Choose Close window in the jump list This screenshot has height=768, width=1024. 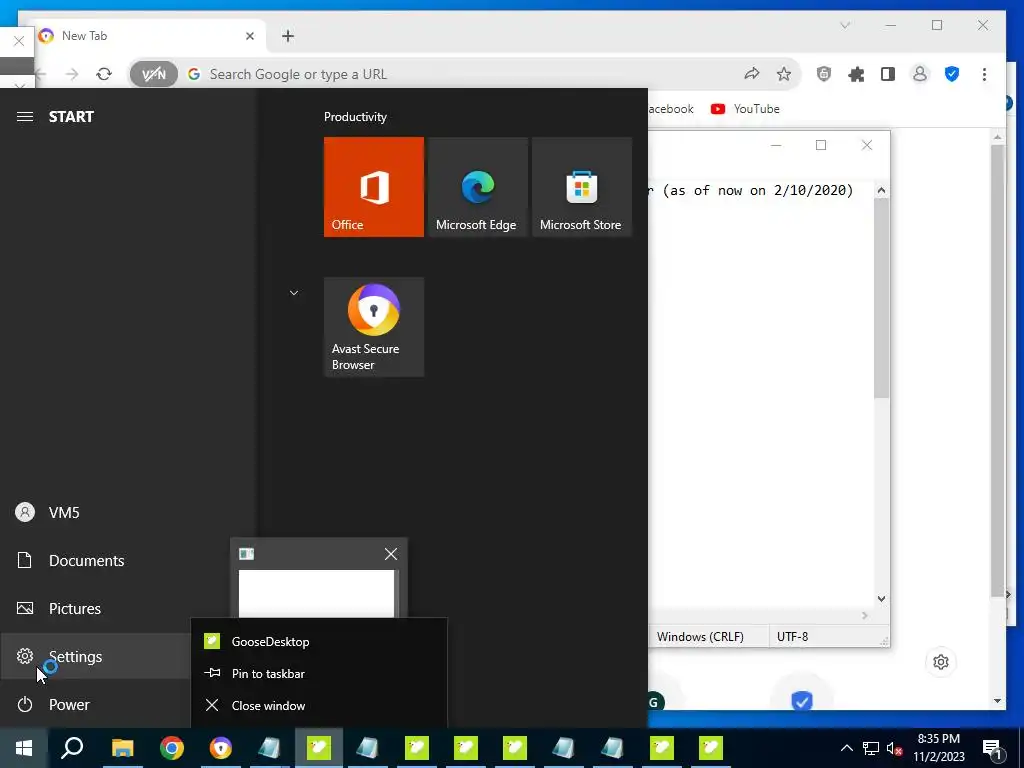[x=319, y=705]
